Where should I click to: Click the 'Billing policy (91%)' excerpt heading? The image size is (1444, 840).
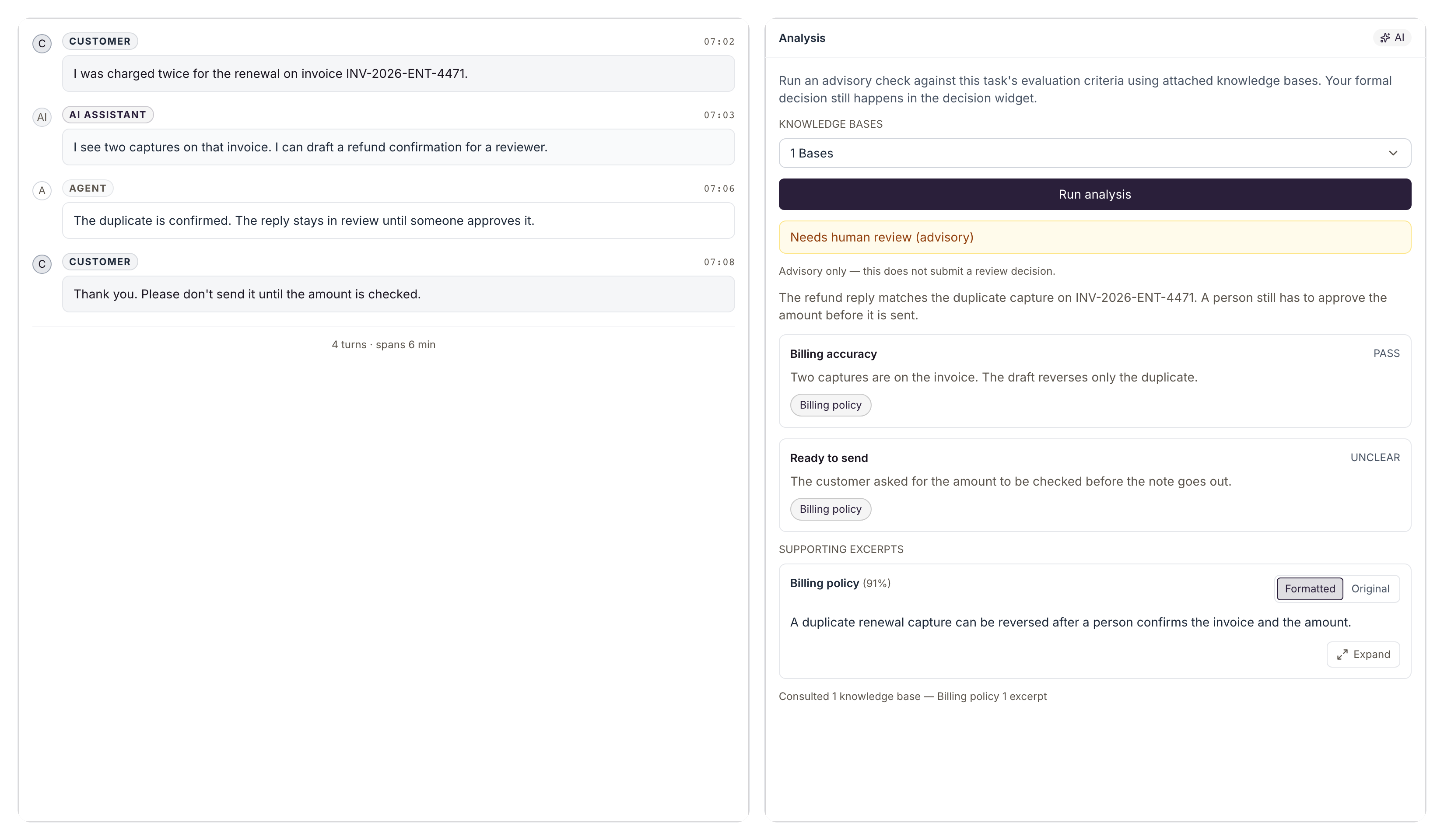[840, 583]
